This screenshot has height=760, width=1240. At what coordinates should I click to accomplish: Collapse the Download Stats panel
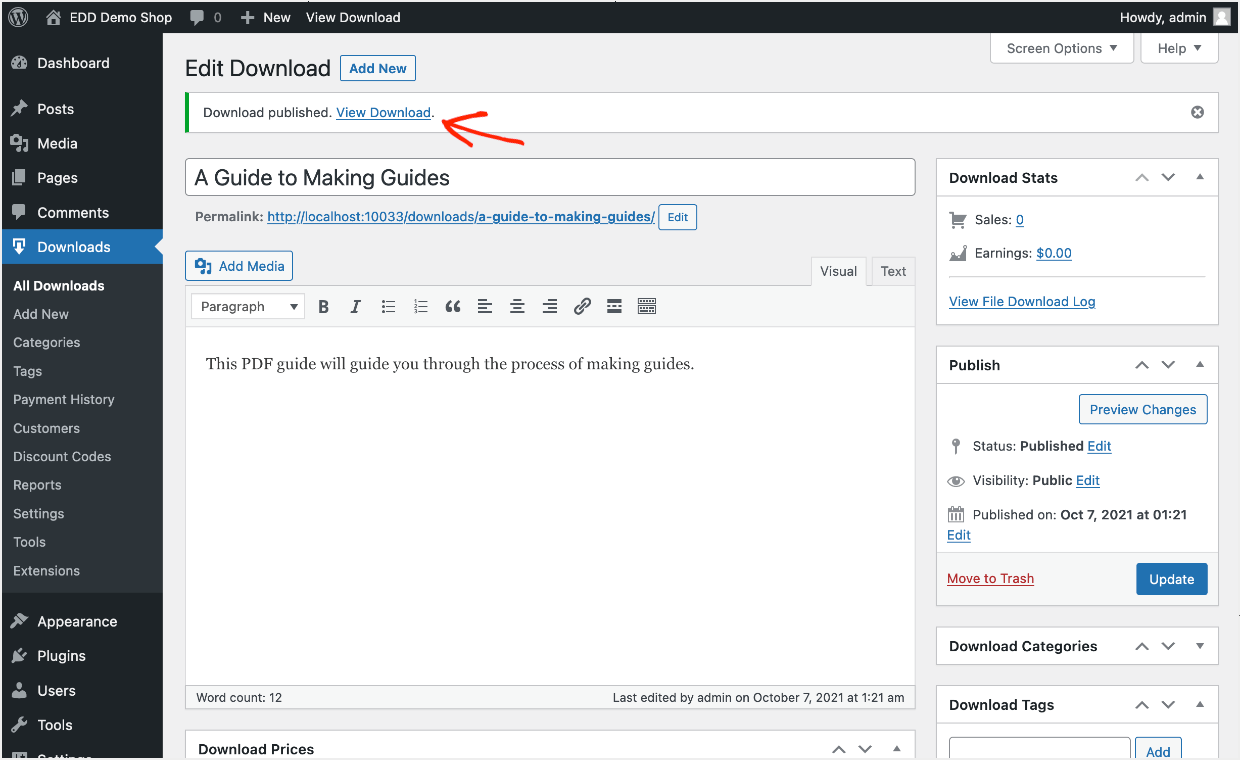pyautogui.click(x=1199, y=177)
